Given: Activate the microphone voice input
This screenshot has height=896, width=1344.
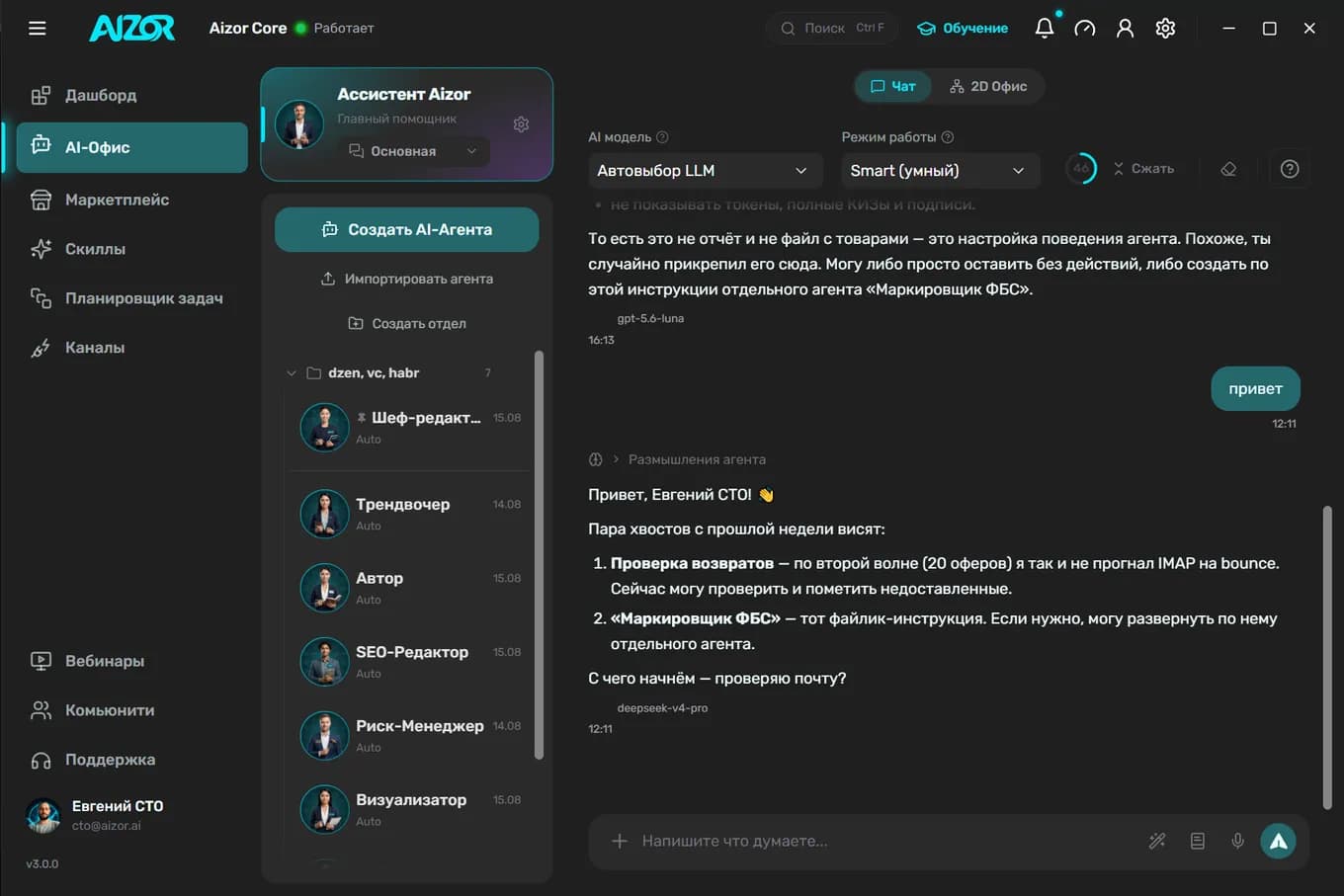Looking at the screenshot, I should point(1237,841).
